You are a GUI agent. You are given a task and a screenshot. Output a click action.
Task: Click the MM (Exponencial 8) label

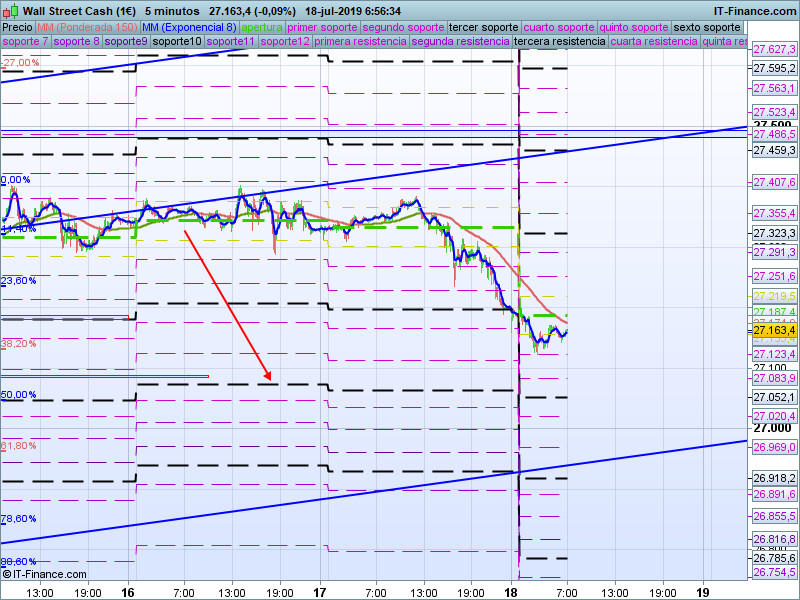(188, 27)
